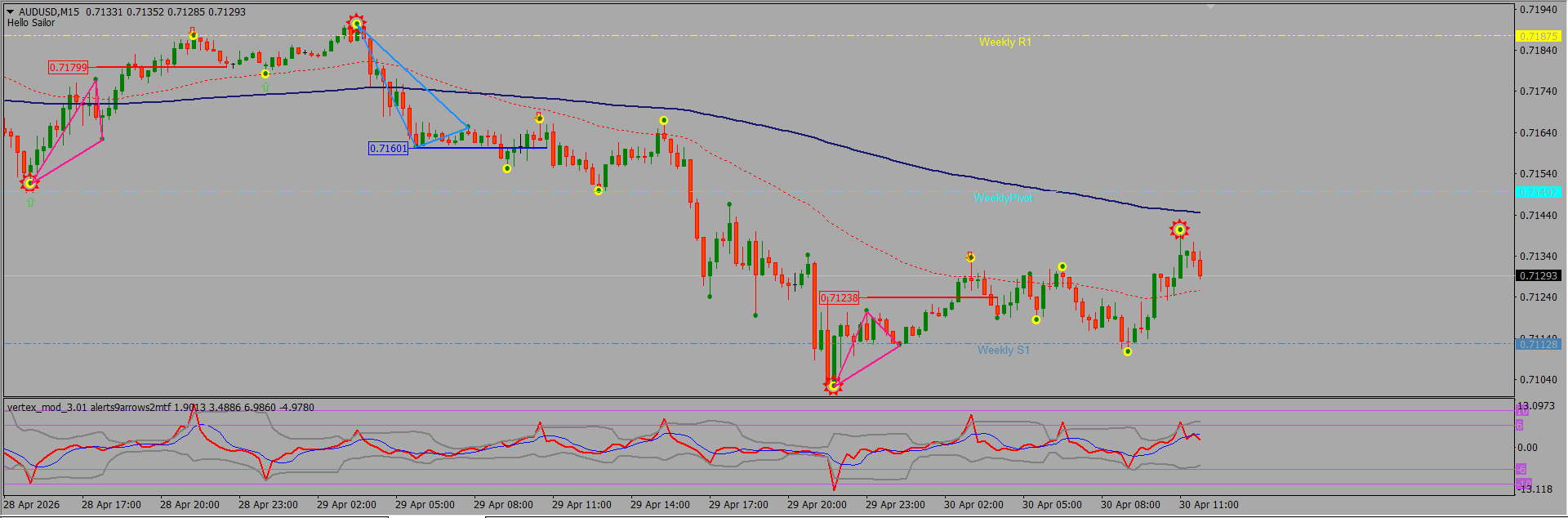1568x518 pixels.
Task: Select the Weekly R1 line label
Action: (x=1004, y=42)
